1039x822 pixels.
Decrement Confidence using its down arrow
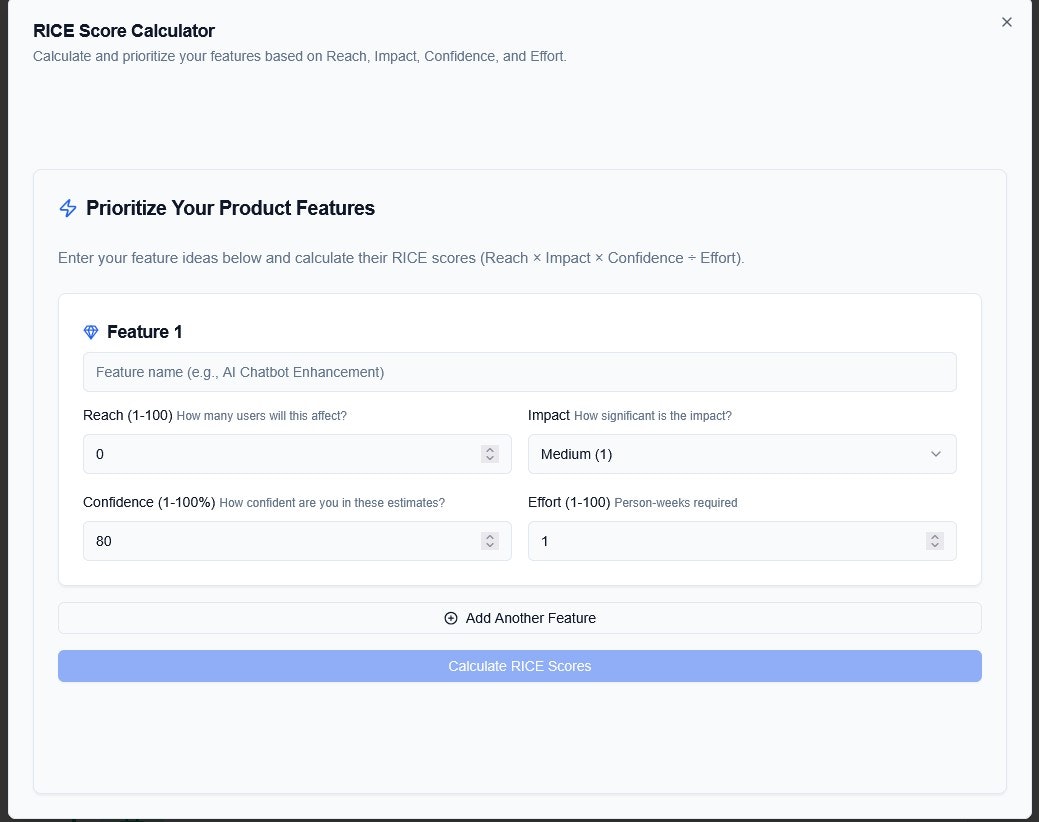pyautogui.click(x=490, y=546)
